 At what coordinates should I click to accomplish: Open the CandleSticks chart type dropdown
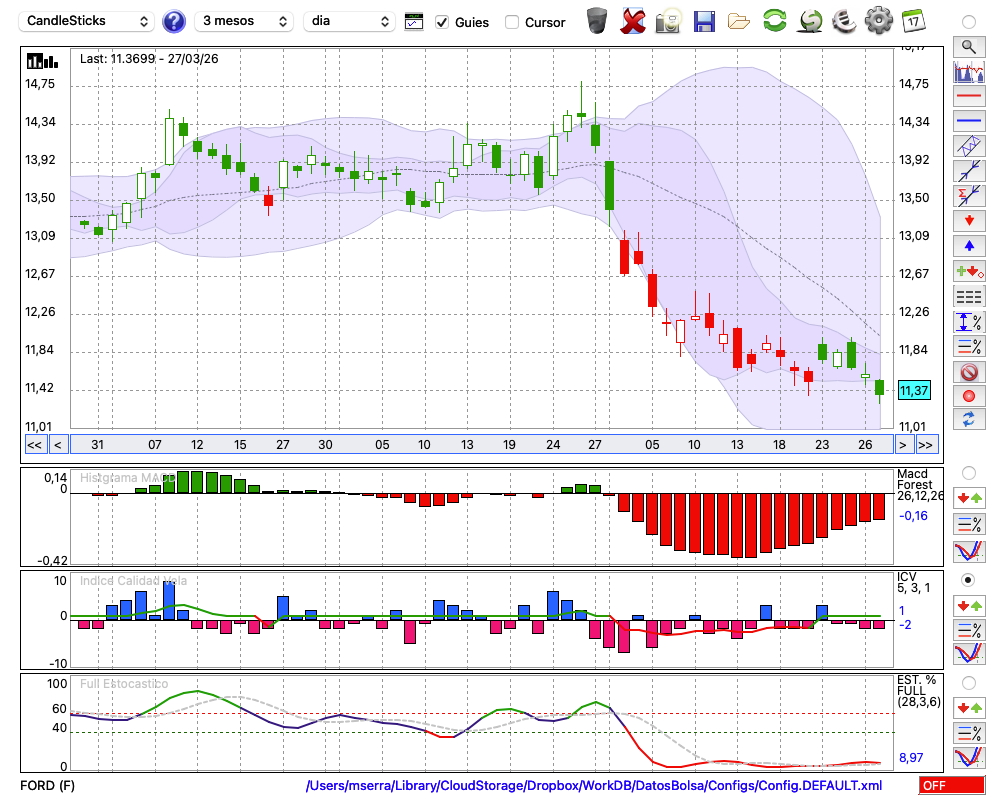pyautogui.click(x=87, y=21)
